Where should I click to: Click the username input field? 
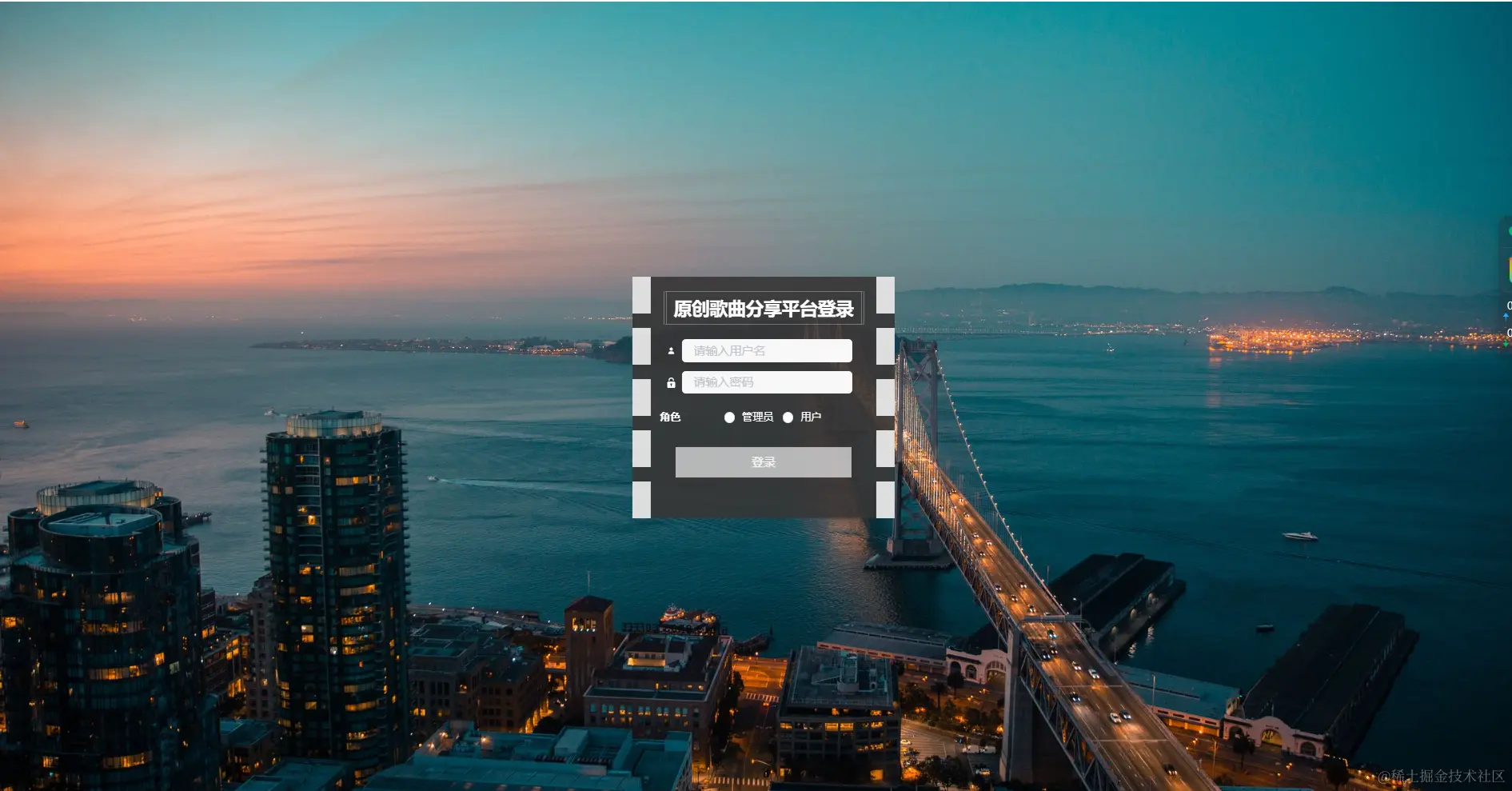767,350
